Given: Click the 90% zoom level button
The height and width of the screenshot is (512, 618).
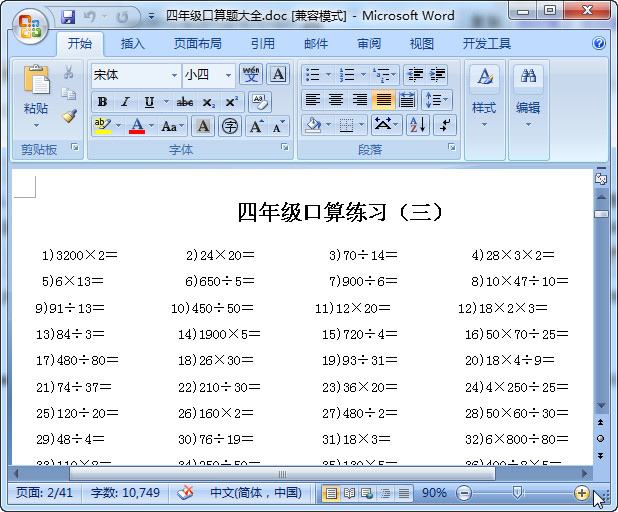Looking at the screenshot, I should point(434,493).
